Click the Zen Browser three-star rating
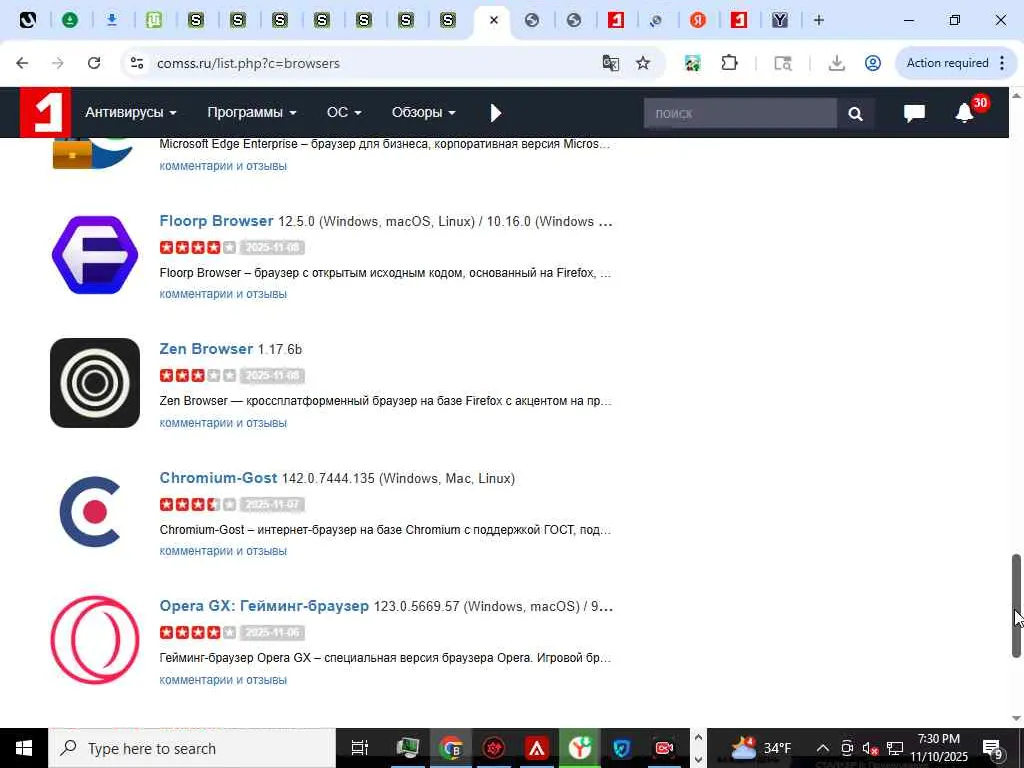This screenshot has height=768, width=1024. (197, 376)
